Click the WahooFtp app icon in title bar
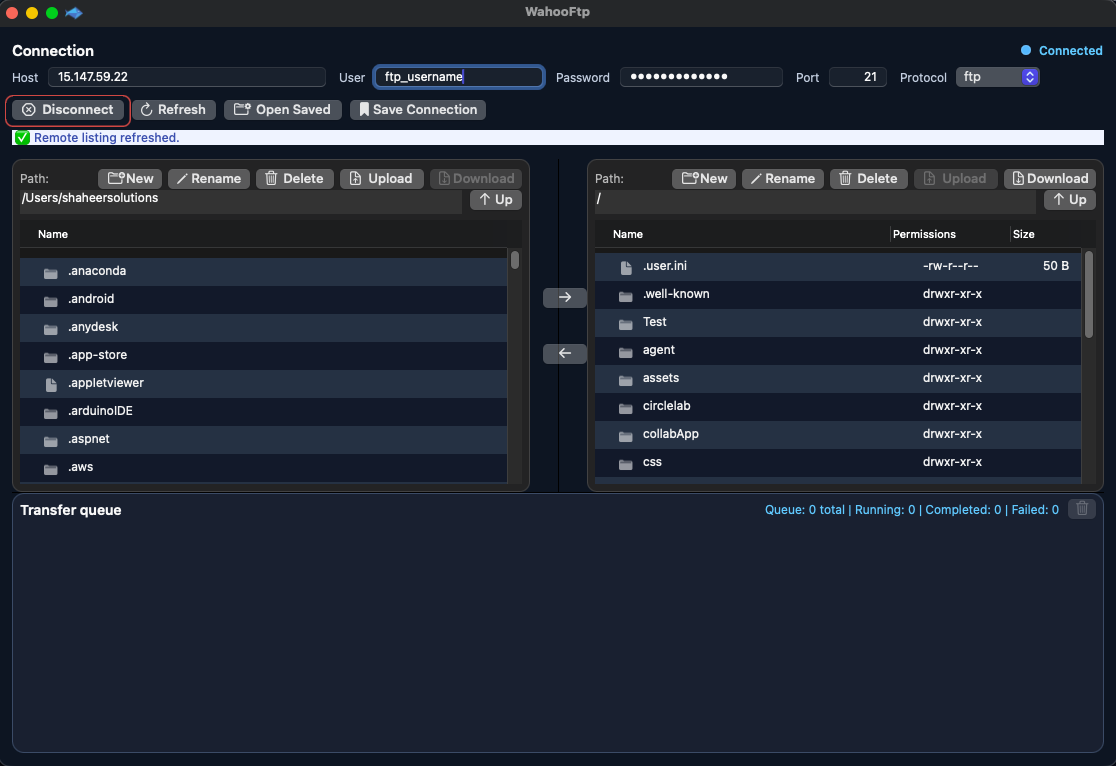 pos(74,13)
